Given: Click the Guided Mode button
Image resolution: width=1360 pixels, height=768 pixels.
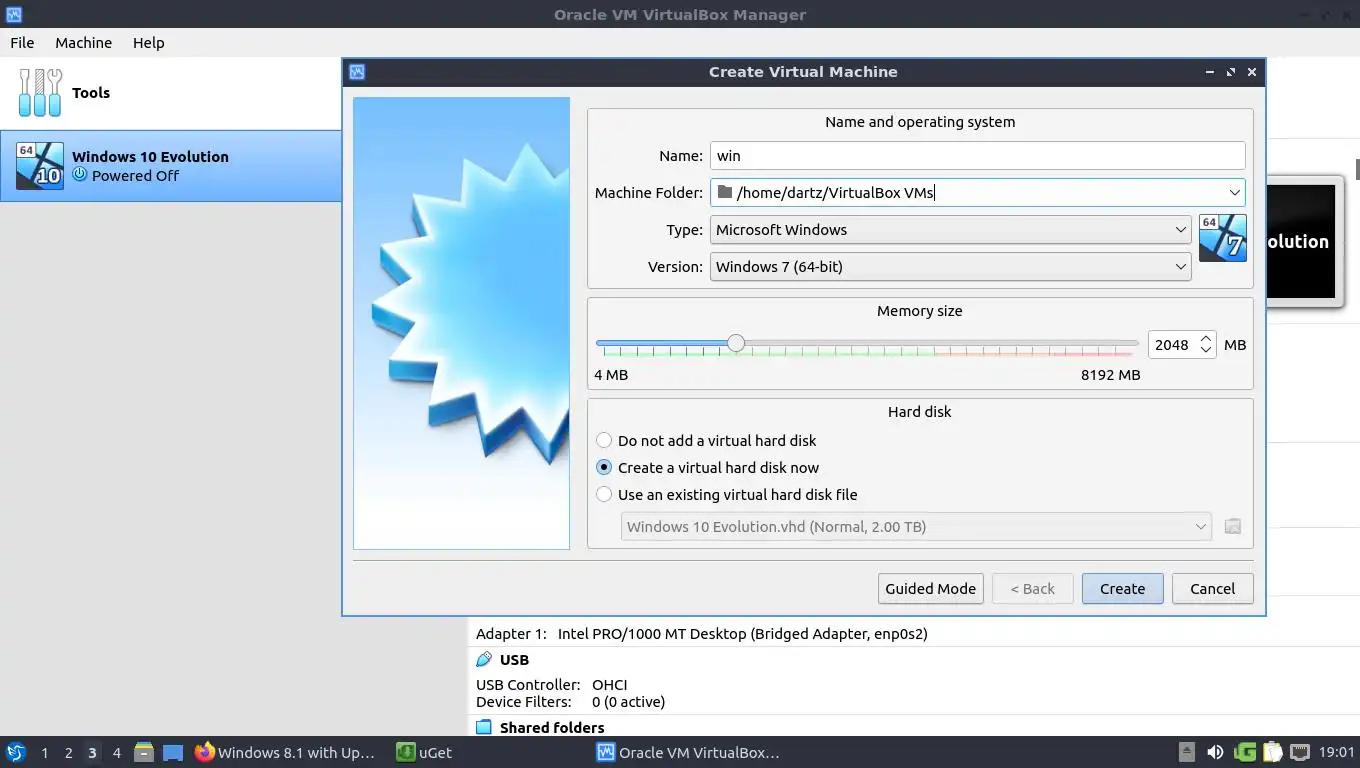Looking at the screenshot, I should pyautogui.click(x=930, y=588).
